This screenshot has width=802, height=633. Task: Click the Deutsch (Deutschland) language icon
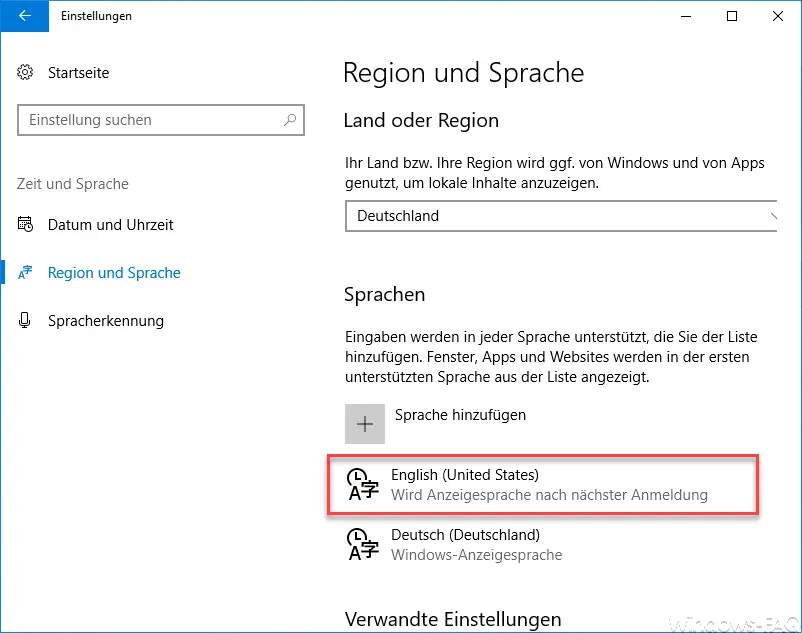[x=363, y=544]
